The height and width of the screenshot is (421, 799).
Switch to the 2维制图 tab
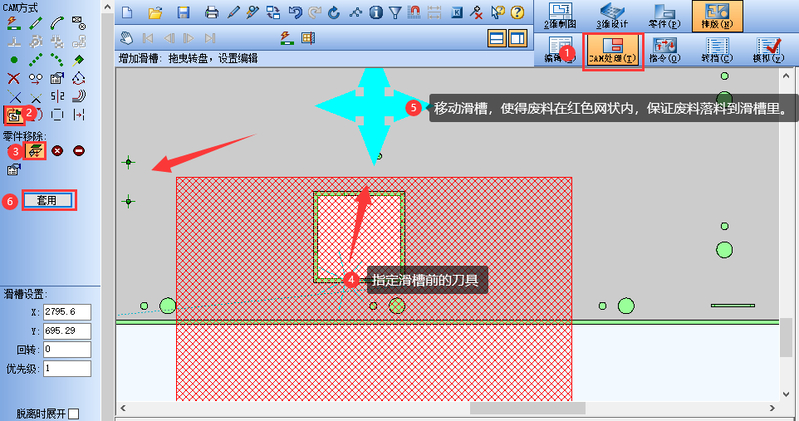[x=560, y=16]
